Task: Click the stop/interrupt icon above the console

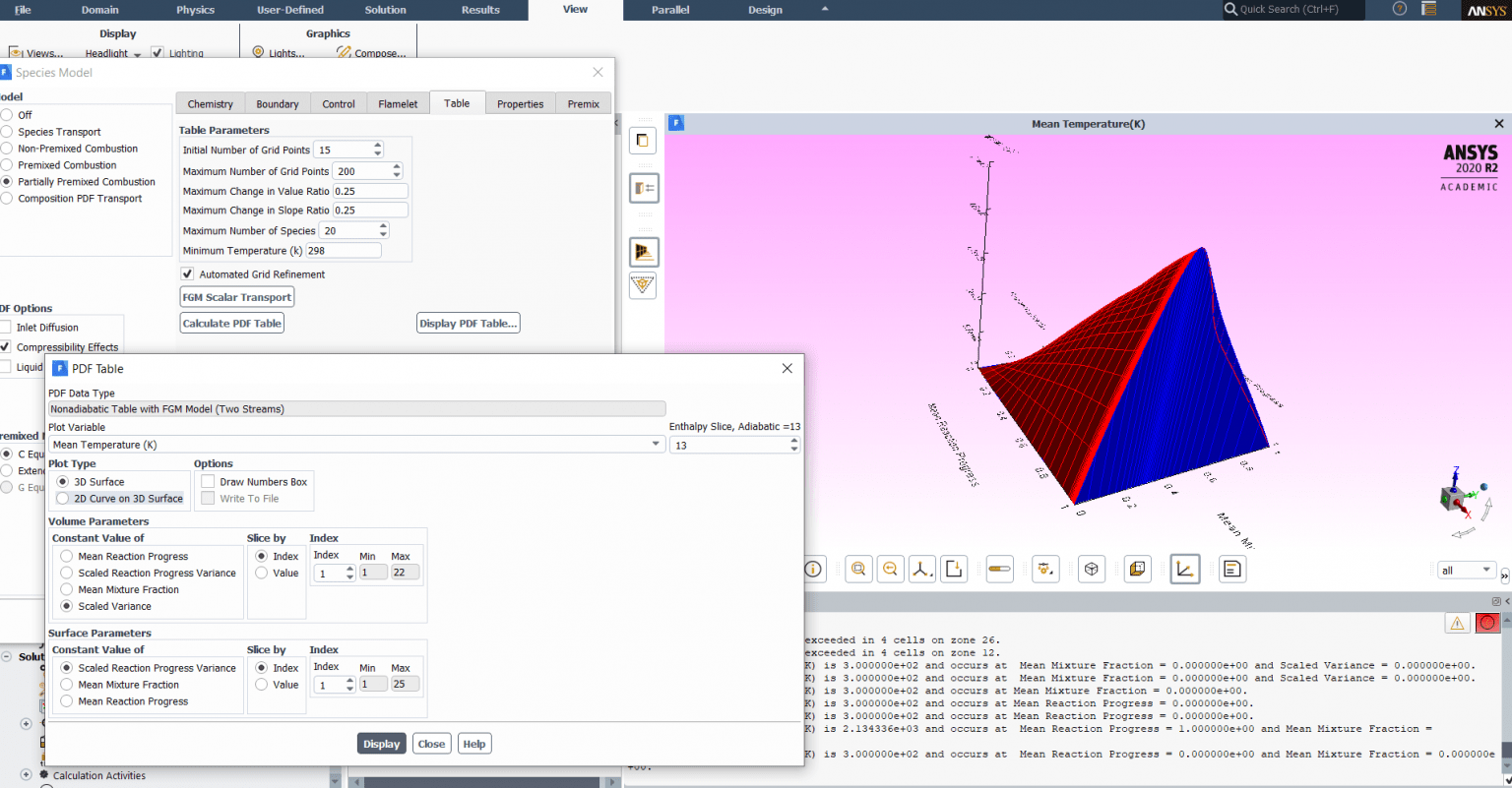Action: click(1487, 623)
